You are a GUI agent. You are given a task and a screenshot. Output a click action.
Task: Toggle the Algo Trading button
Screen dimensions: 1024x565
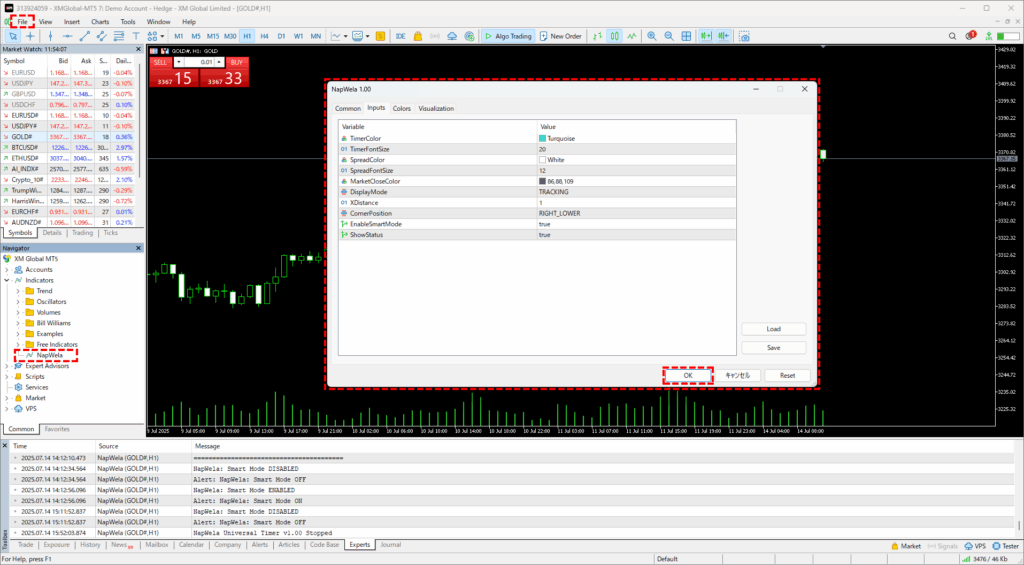tap(508, 37)
